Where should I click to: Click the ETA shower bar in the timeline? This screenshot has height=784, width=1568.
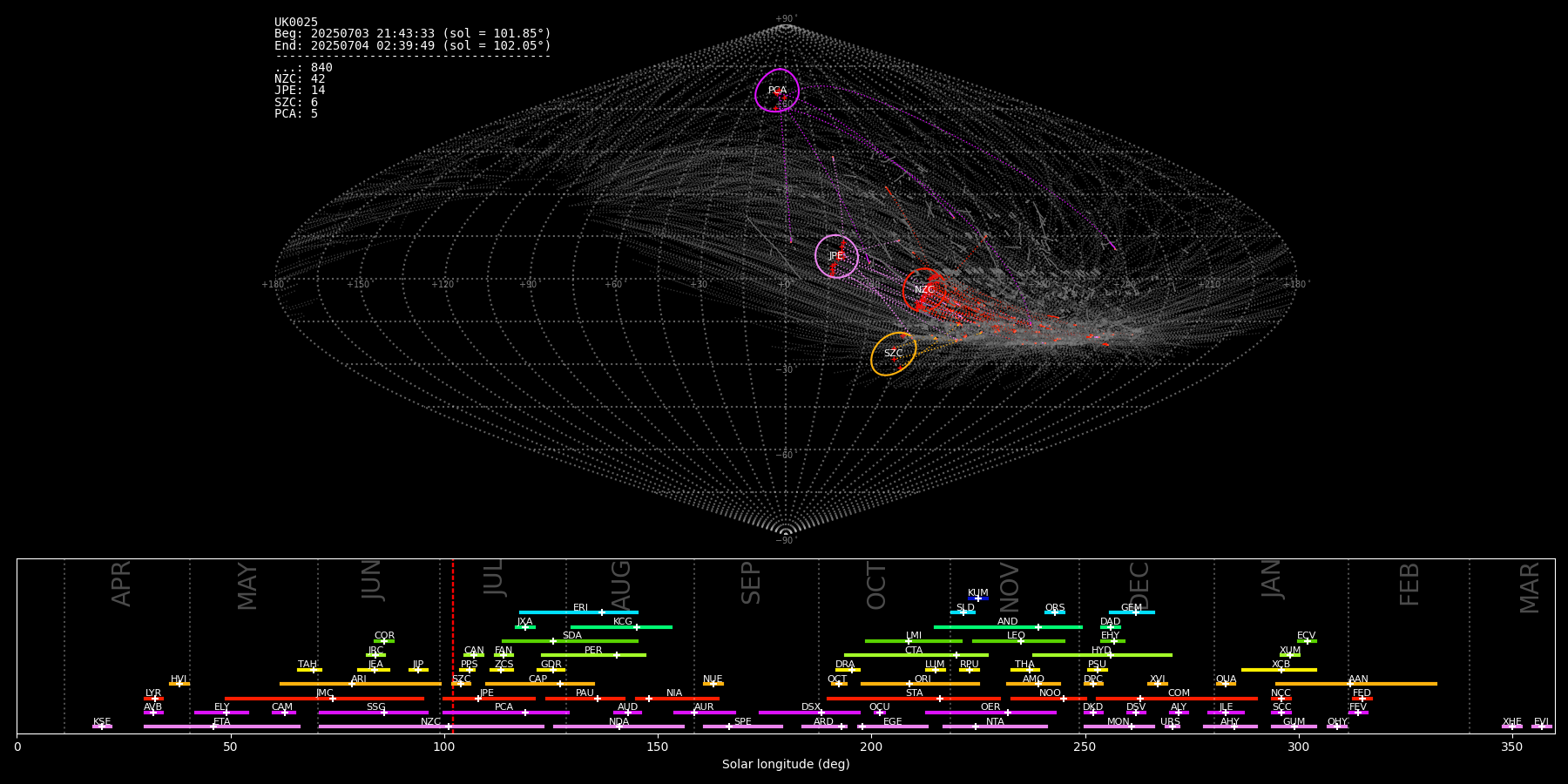pyautogui.click(x=222, y=727)
